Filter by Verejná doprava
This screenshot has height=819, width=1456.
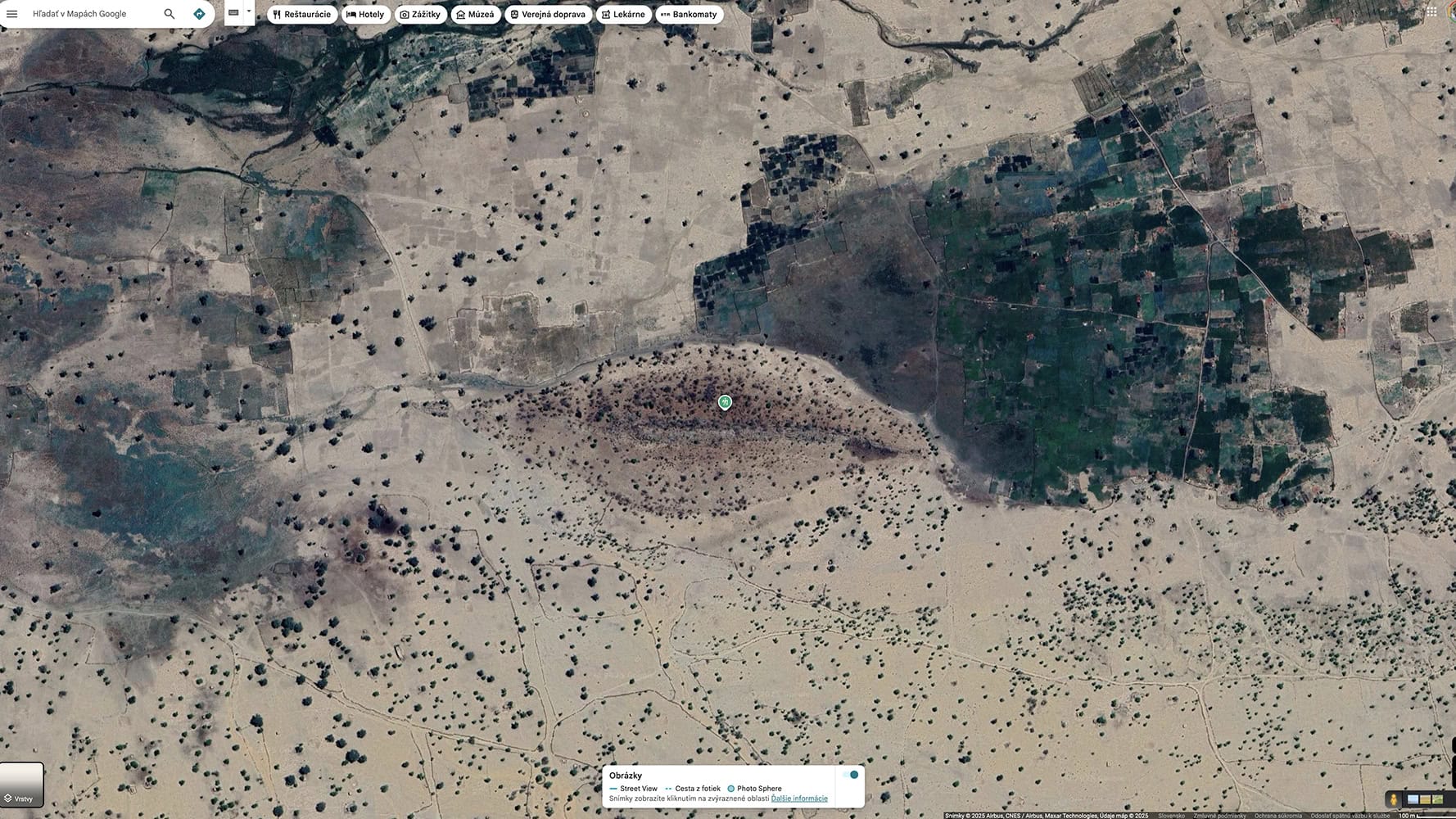(547, 15)
